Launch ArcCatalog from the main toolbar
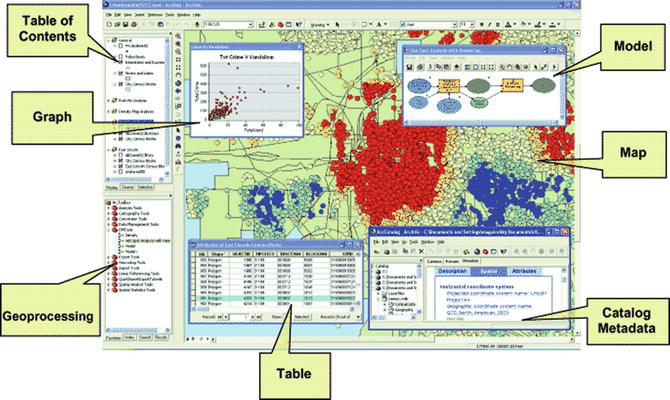Image resolution: width=670 pixels, height=400 pixels. [x=271, y=25]
